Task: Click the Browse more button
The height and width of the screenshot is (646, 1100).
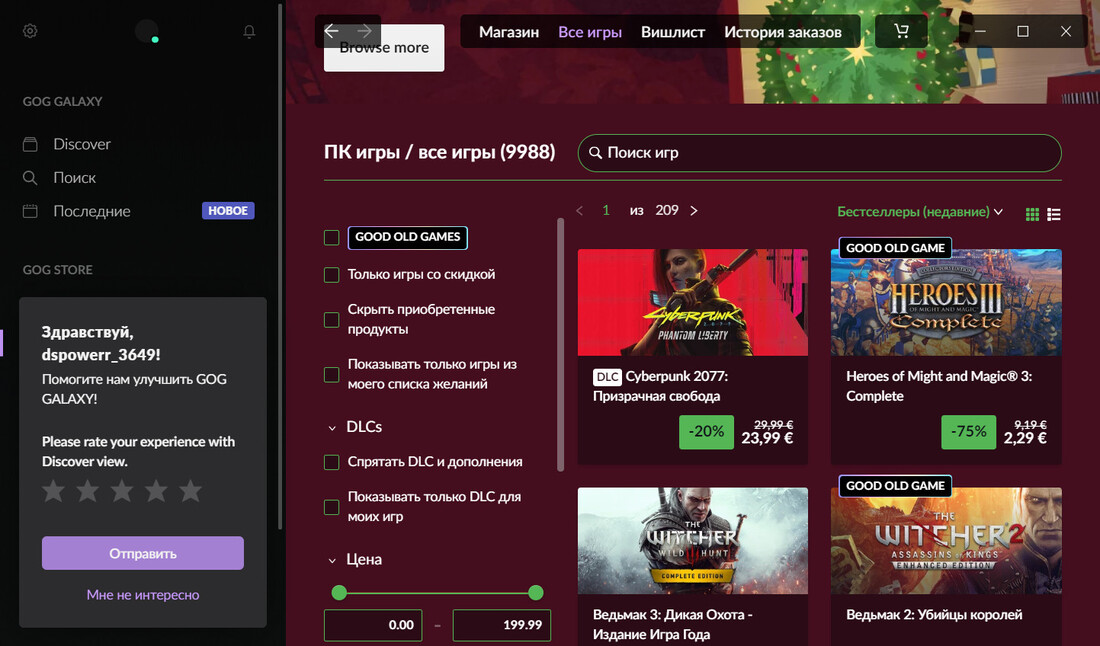Action: (x=384, y=48)
